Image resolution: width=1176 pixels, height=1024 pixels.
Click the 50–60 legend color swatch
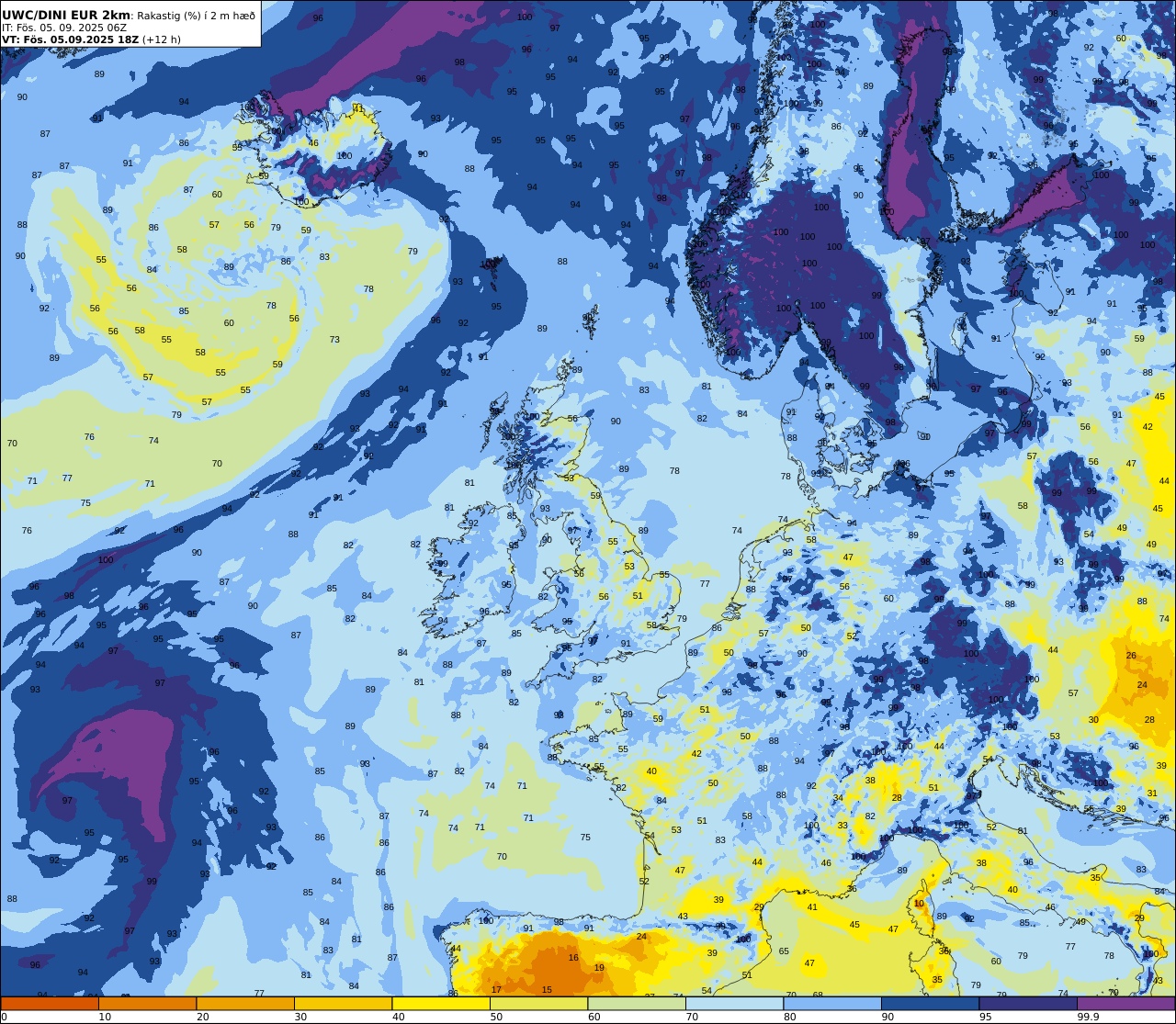pyautogui.click(x=538, y=1003)
